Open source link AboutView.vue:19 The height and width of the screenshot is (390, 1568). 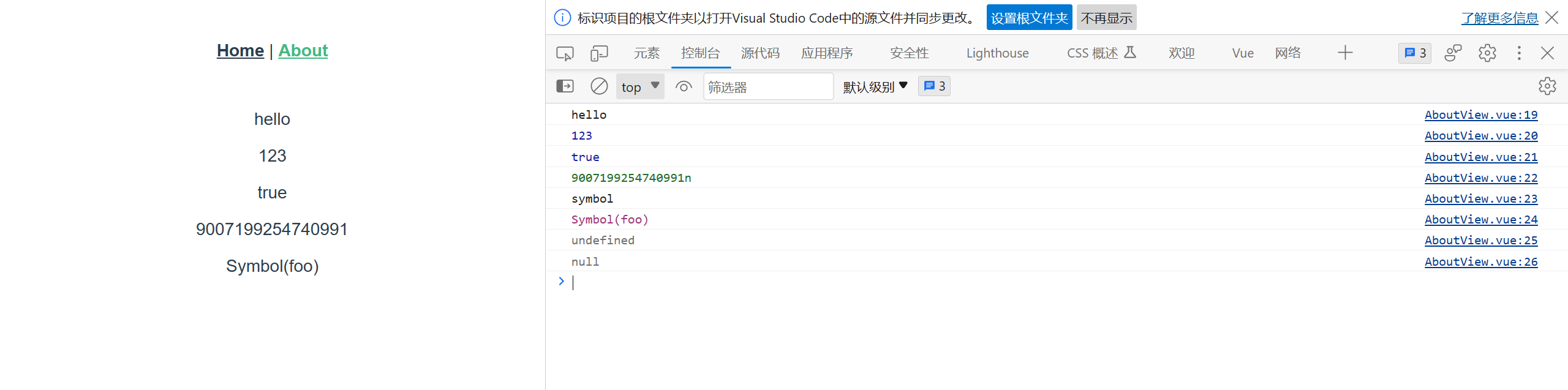point(1481,114)
